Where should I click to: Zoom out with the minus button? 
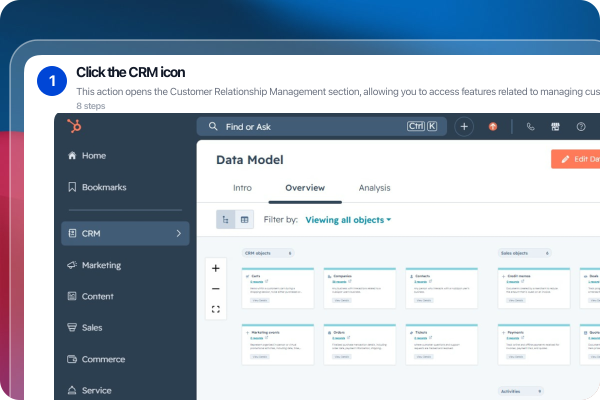[x=216, y=289]
